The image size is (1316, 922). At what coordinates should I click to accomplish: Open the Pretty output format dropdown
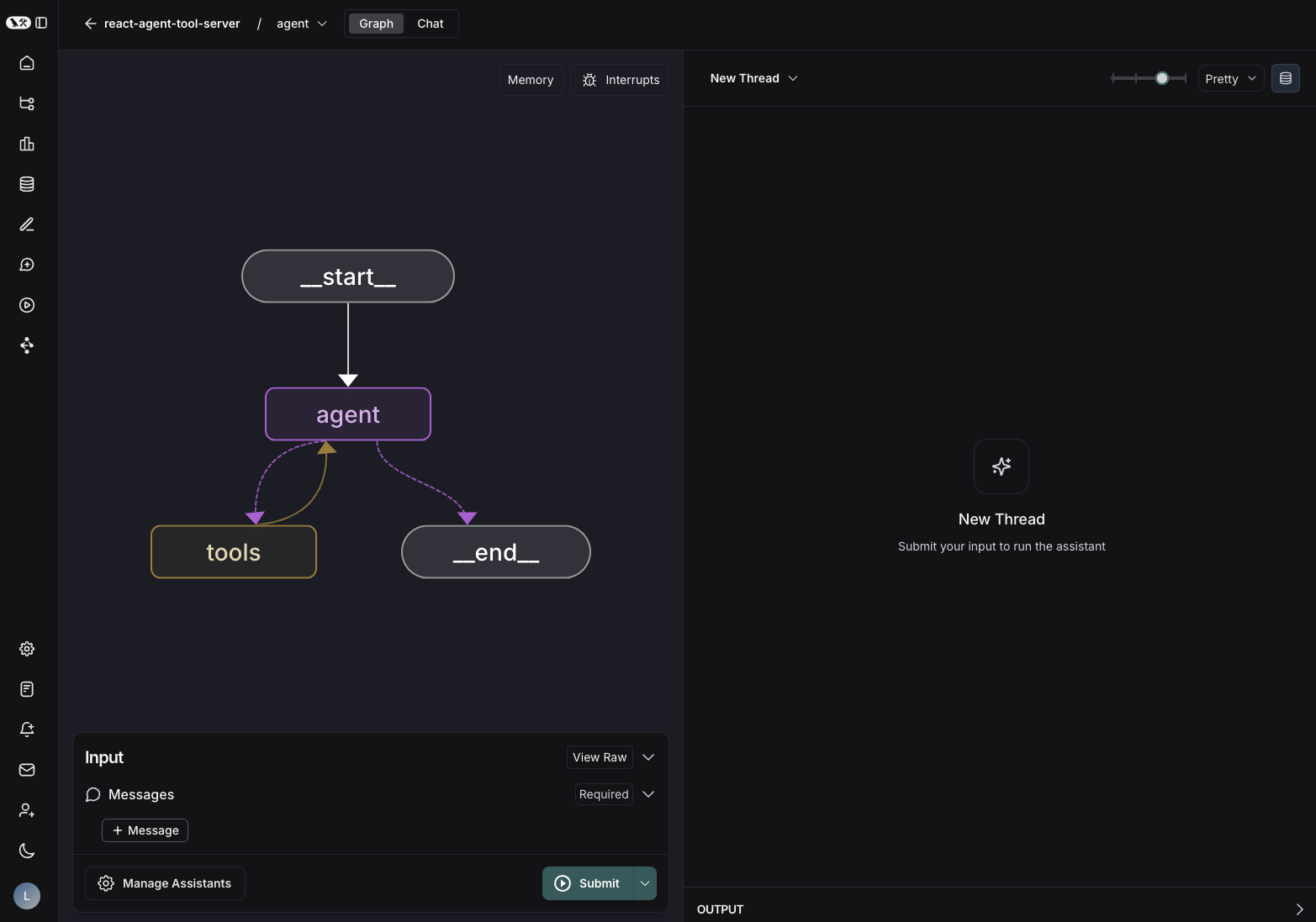(x=1230, y=78)
